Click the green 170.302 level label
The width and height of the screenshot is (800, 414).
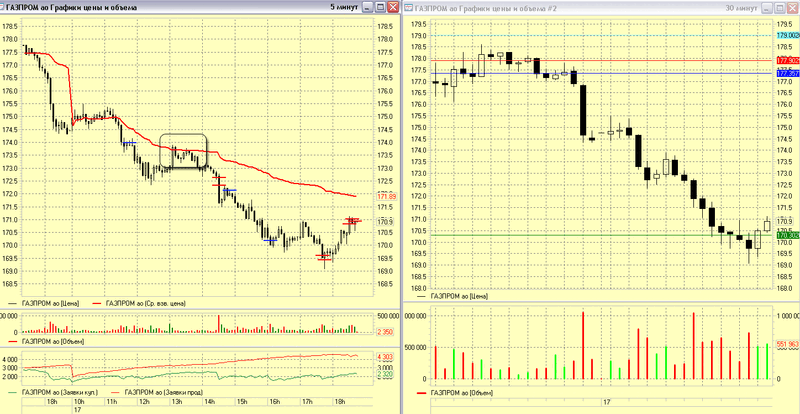[x=787, y=235]
